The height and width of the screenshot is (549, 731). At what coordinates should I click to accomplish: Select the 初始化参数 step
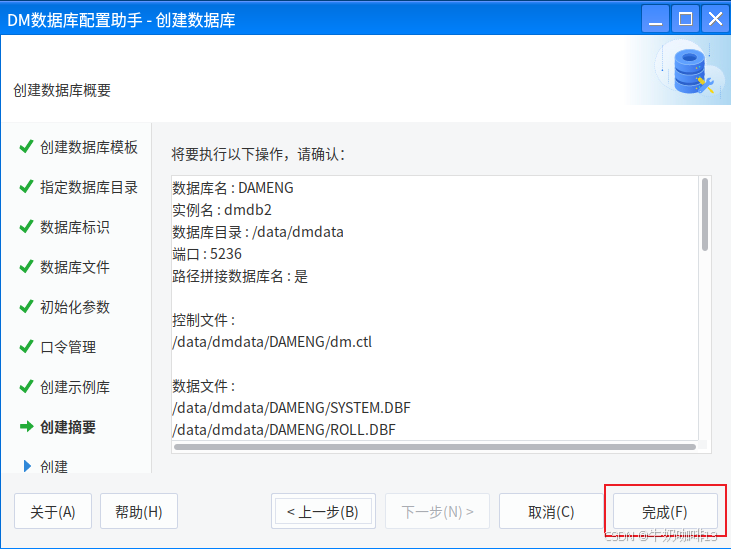pyautogui.click(x=75, y=308)
